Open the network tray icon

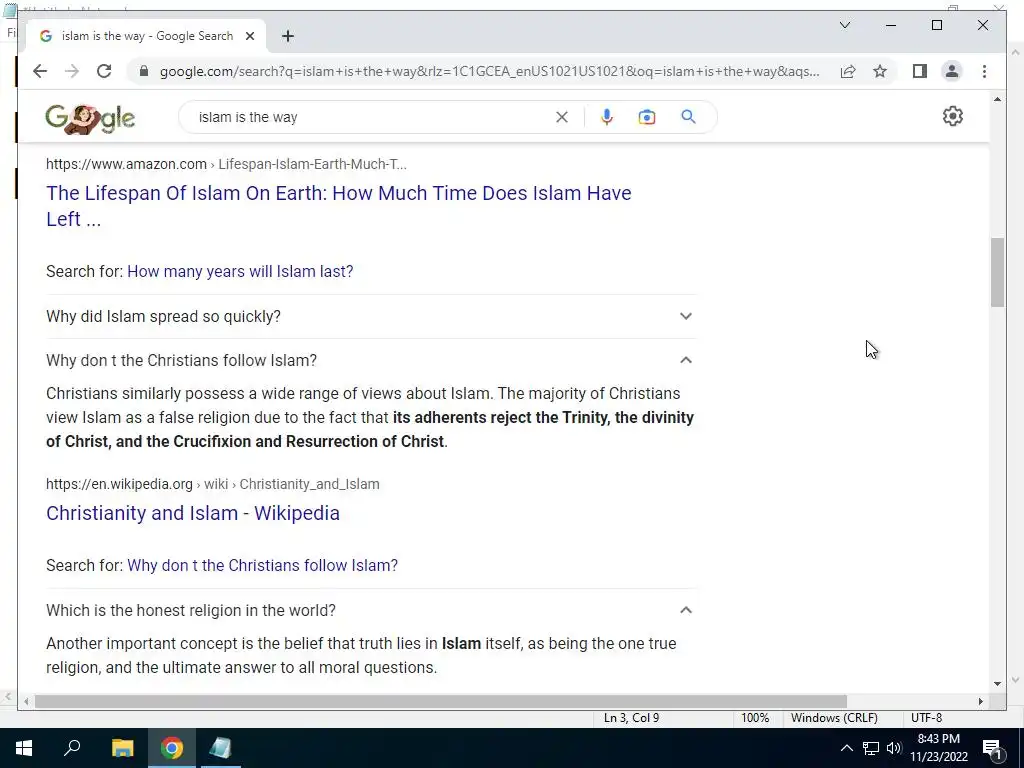871,748
